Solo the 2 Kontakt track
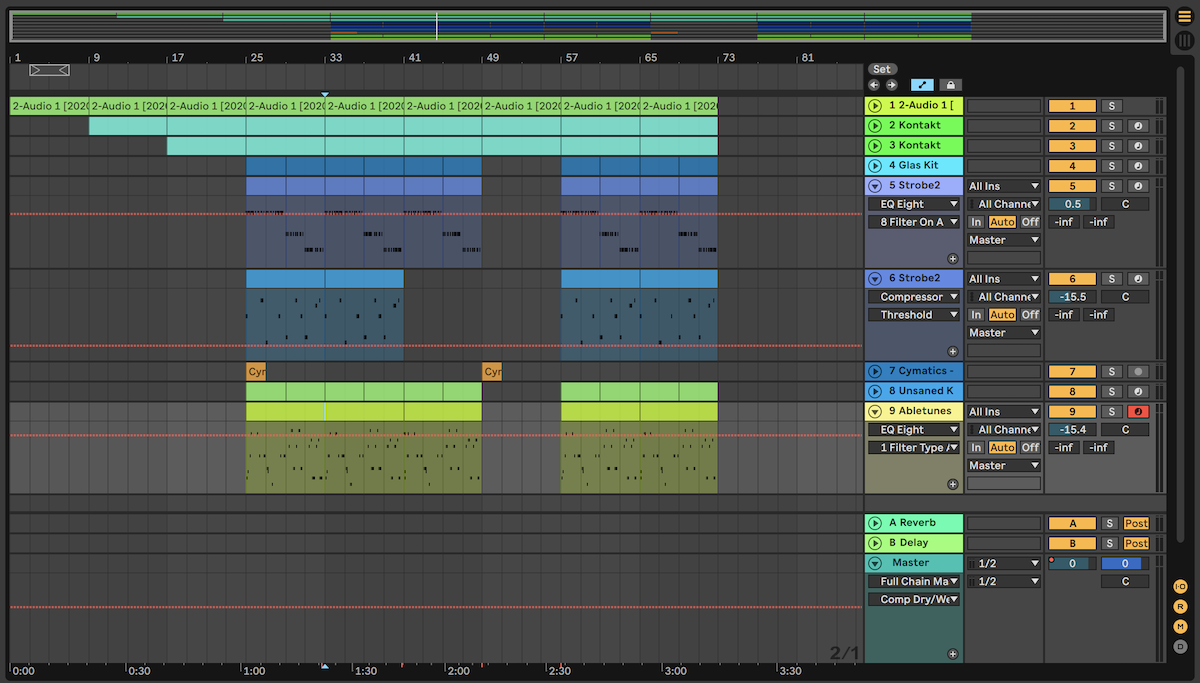The width and height of the screenshot is (1200, 683). [x=1110, y=126]
